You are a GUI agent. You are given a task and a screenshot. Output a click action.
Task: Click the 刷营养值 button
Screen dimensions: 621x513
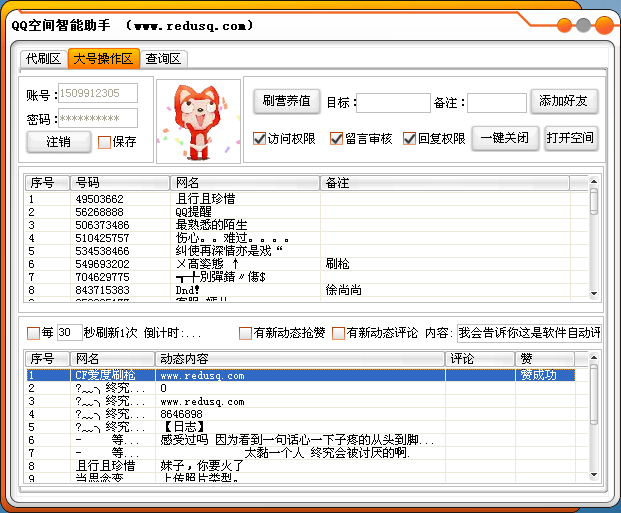click(x=286, y=101)
